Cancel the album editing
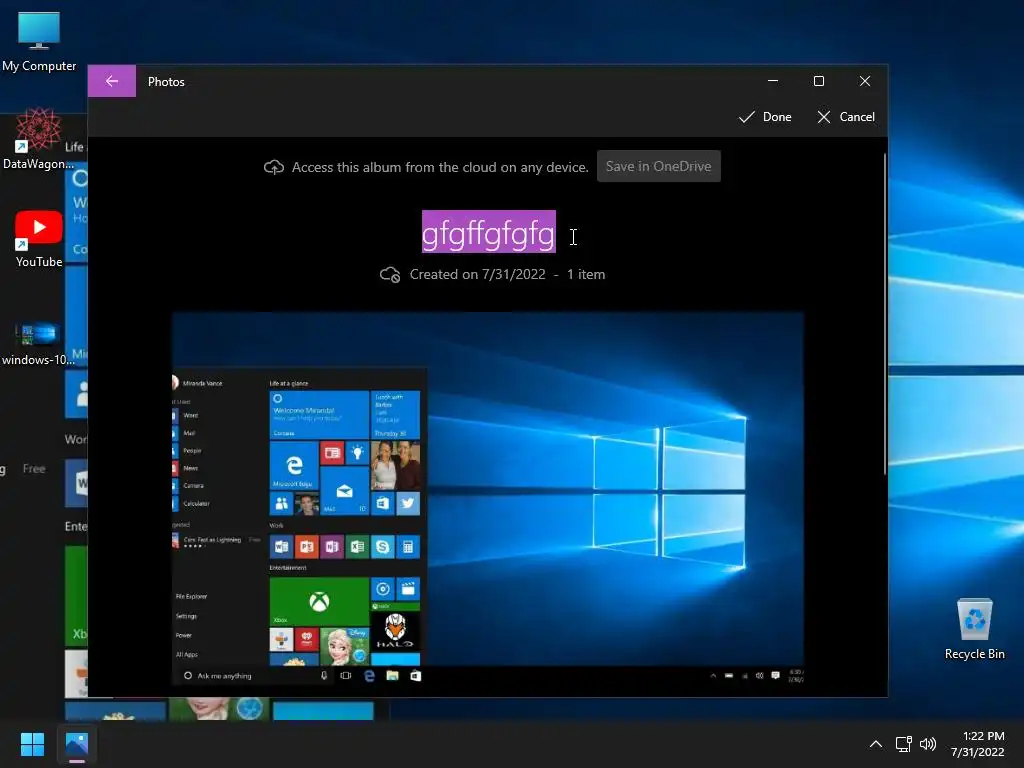 846,117
